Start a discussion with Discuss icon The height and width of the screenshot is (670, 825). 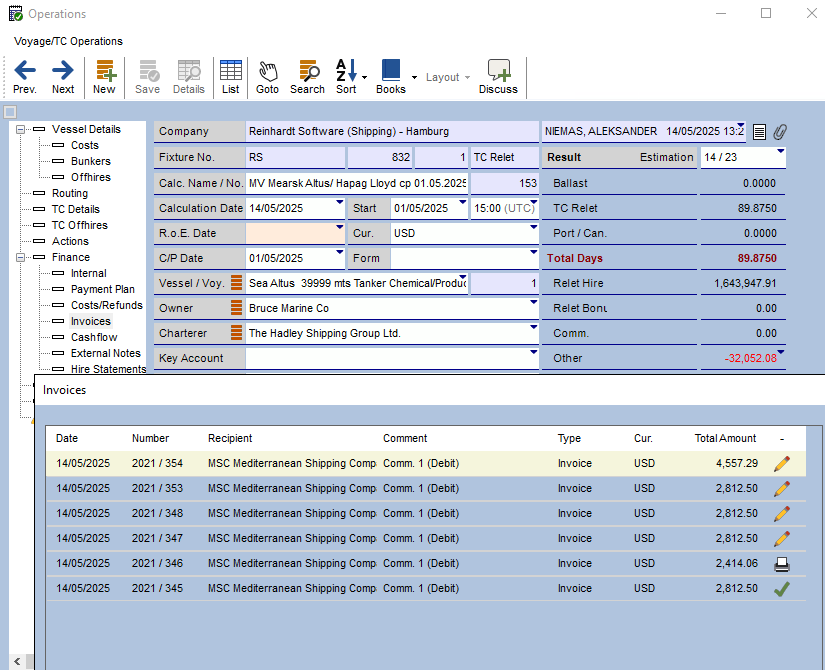point(498,77)
